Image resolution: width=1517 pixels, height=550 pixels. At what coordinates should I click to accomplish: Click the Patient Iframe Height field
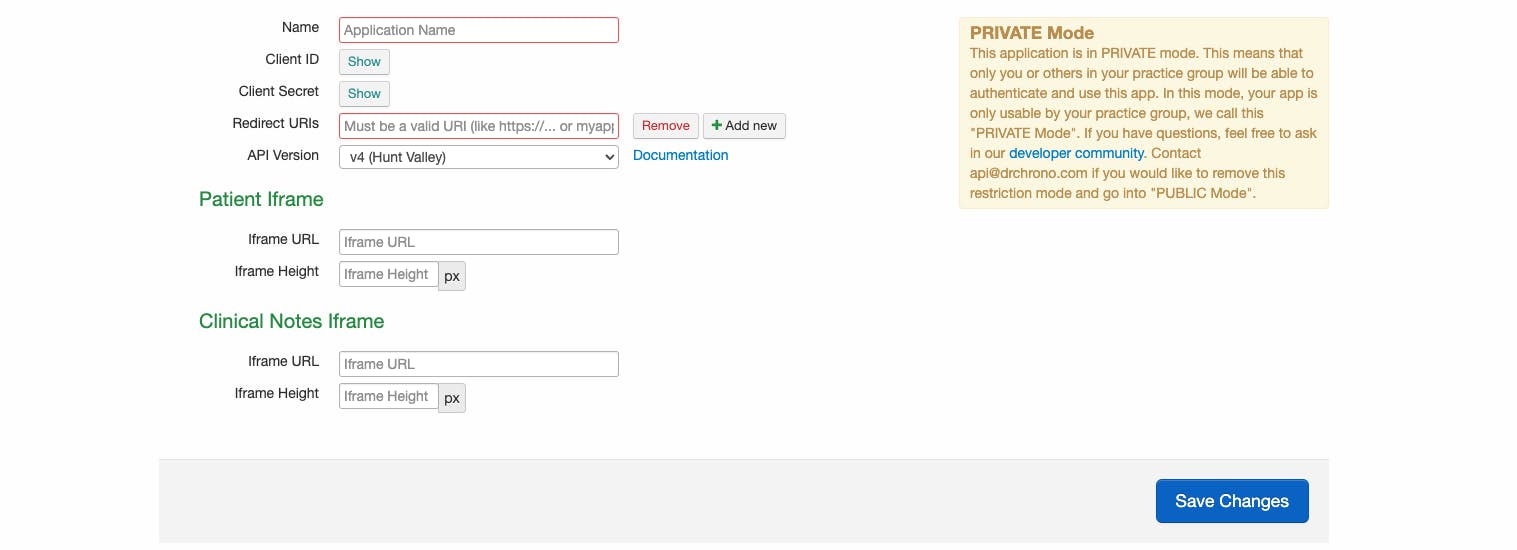point(388,274)
